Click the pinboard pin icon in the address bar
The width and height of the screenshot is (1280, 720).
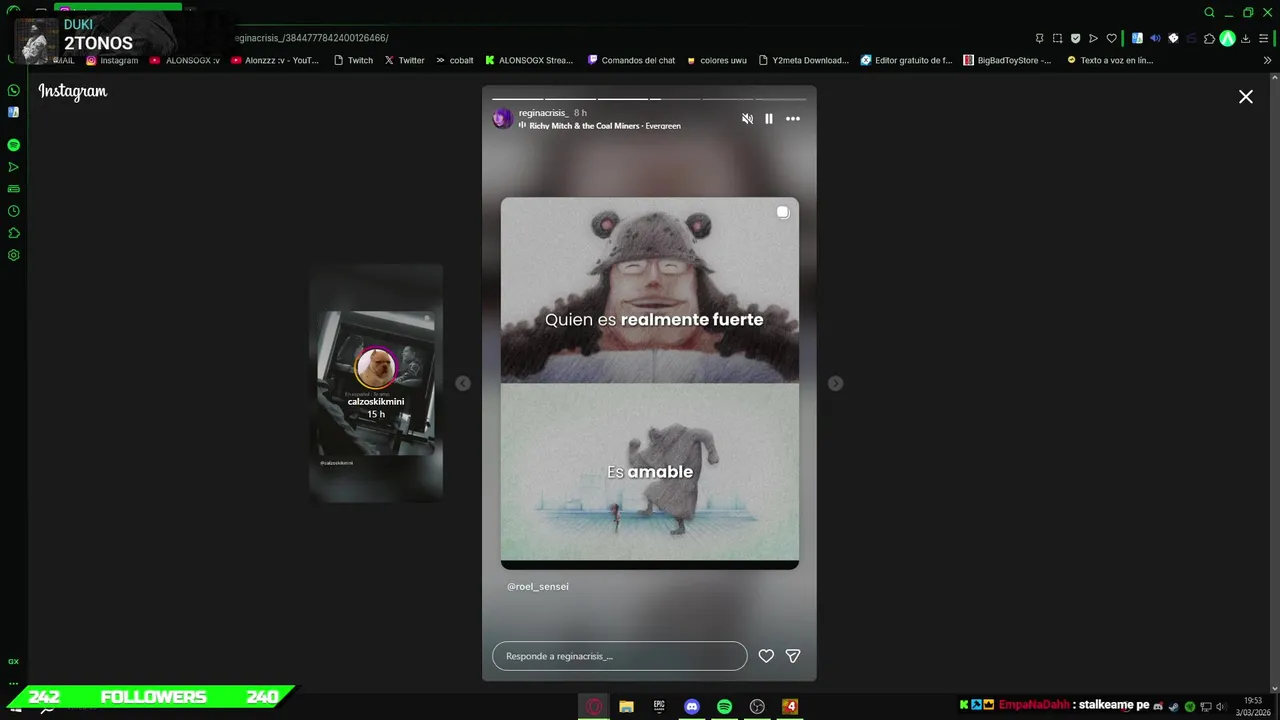tap(1039, 38)
